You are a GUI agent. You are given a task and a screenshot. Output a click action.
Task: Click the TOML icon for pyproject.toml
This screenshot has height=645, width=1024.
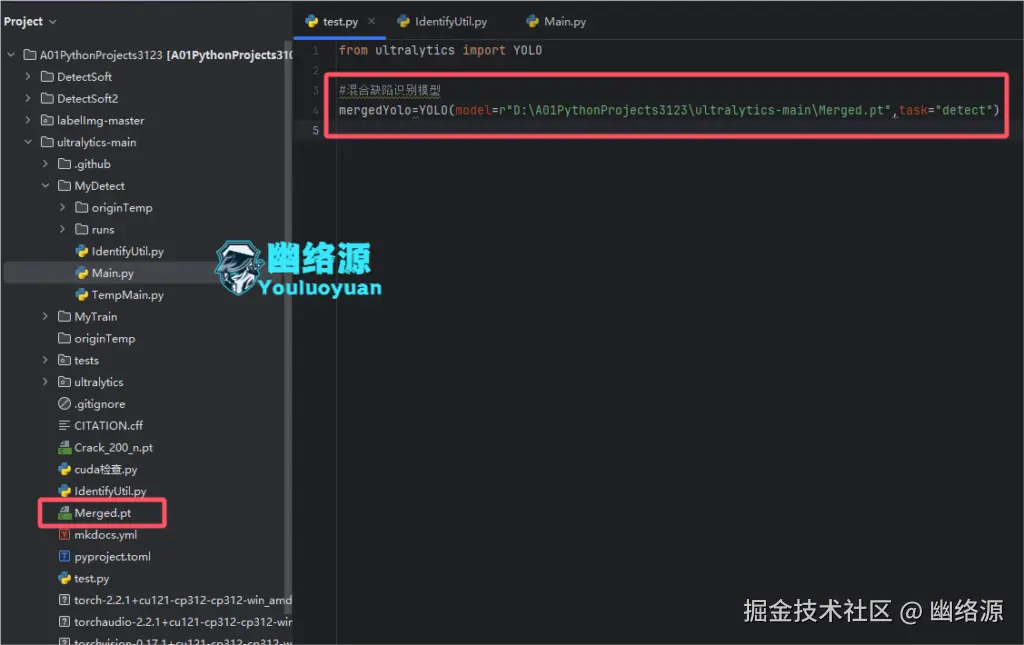pos(65,556)
